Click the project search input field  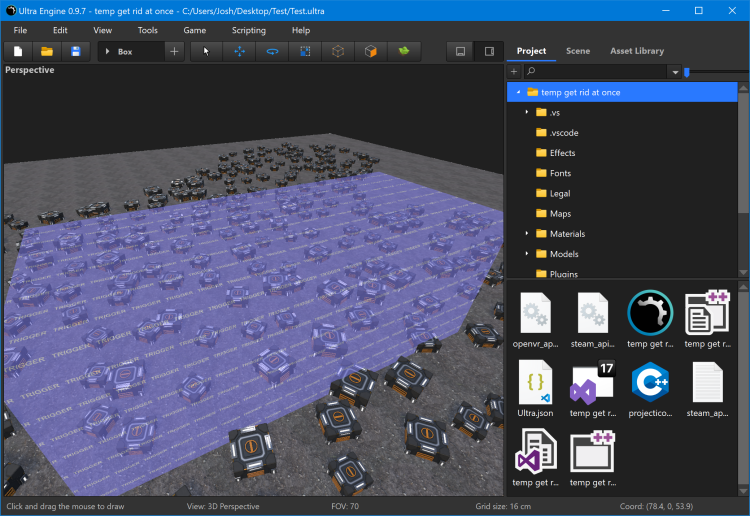pyautogui.click(x=600, y=72)
